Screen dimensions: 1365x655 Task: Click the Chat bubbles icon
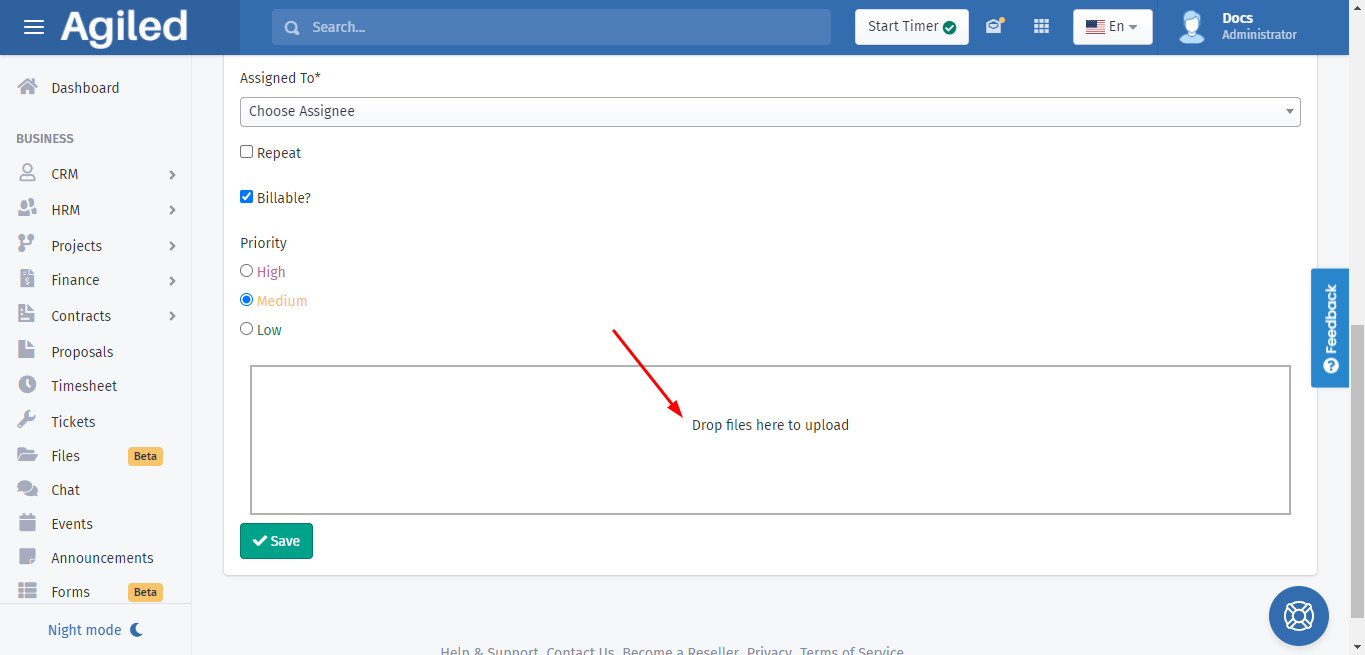(27, 489)
